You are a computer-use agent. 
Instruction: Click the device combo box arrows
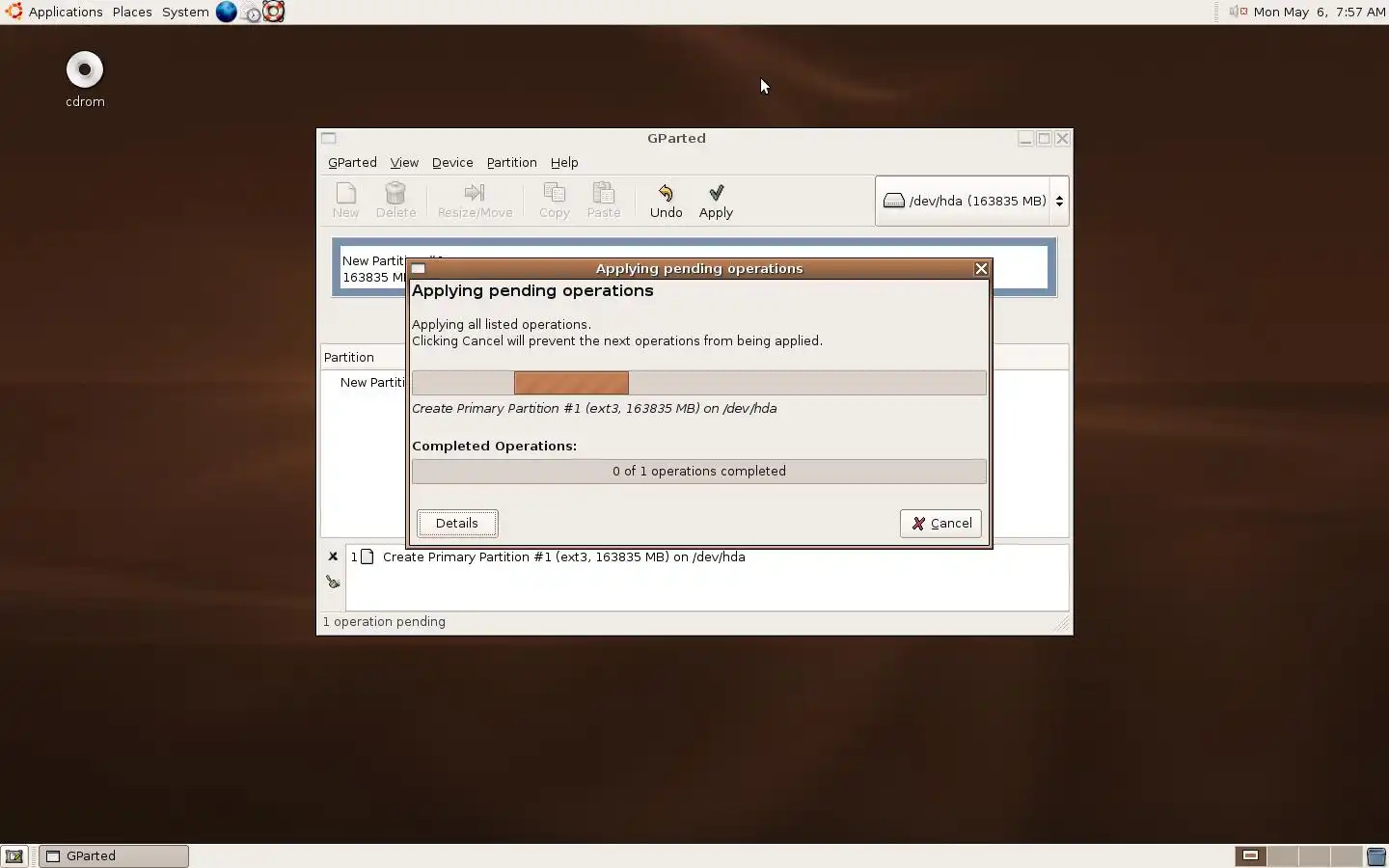coord(1059,201)
